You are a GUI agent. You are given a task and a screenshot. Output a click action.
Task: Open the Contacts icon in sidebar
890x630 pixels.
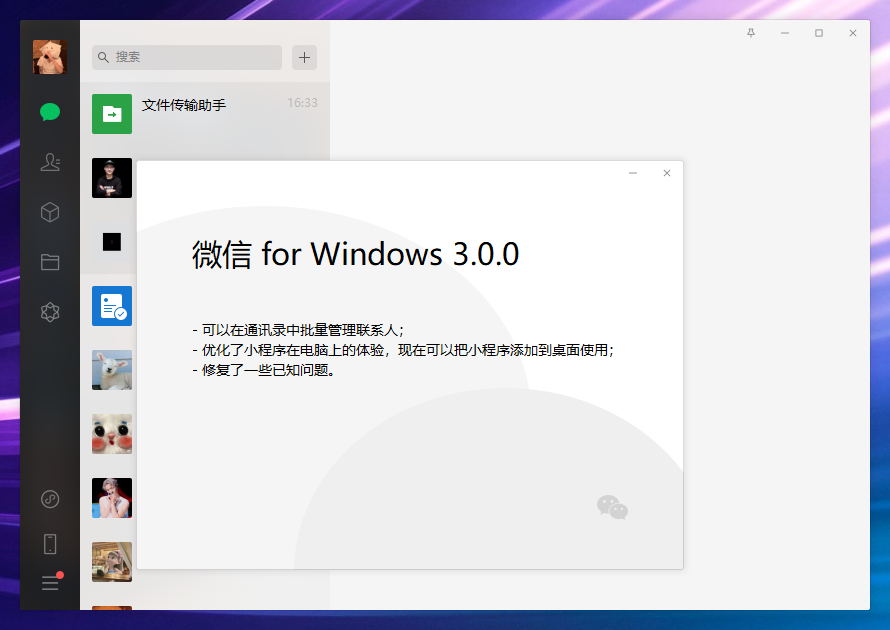click(x=50, y=162)
